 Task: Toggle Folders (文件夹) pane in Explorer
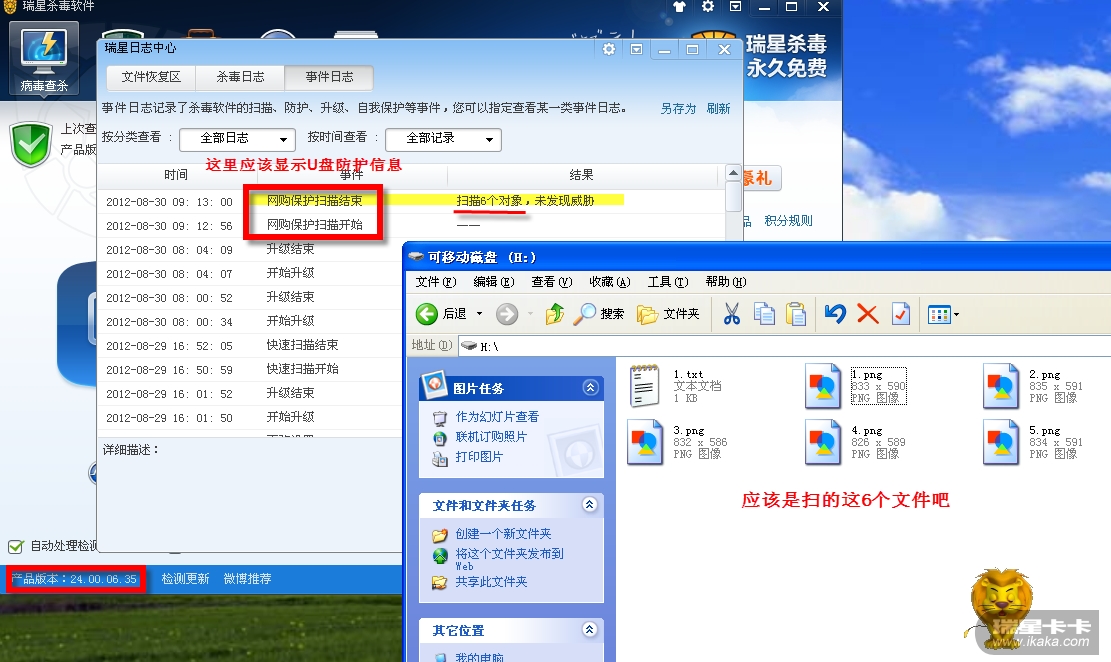668,313
